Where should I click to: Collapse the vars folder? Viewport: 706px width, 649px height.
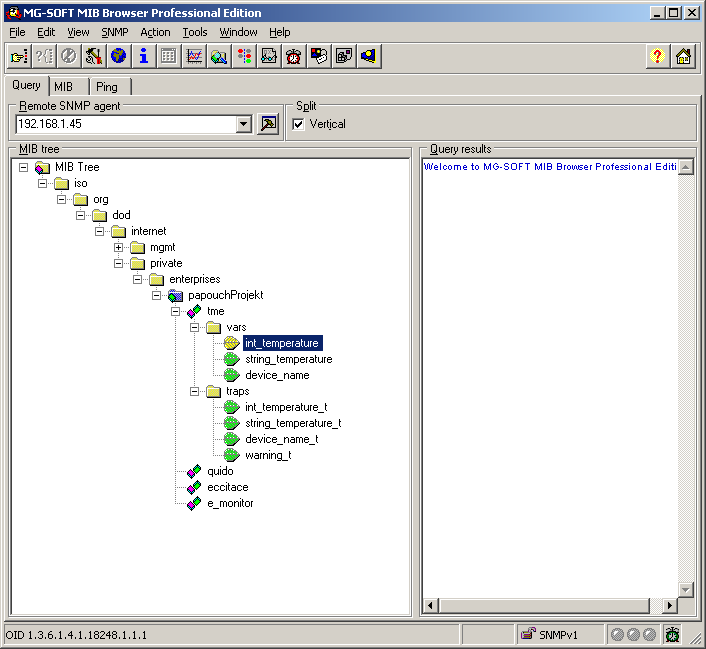click(194, 327)
